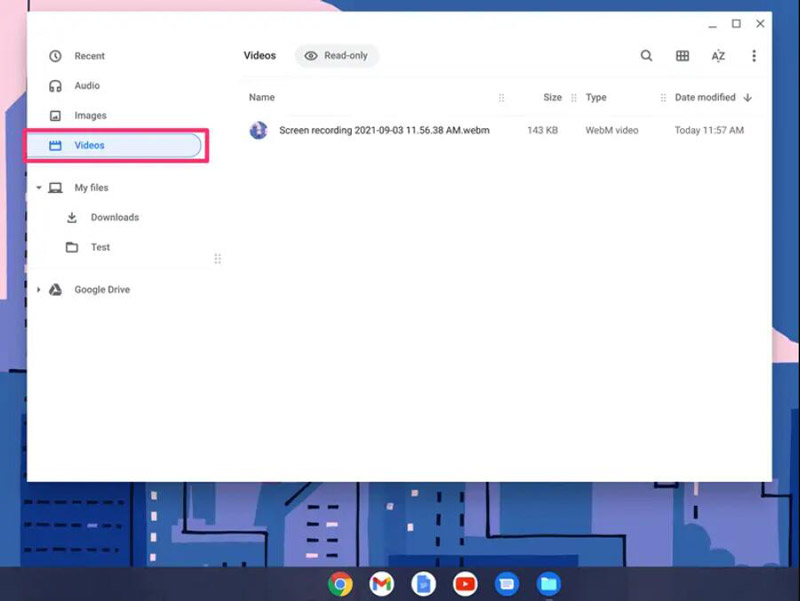Launch Messages from the shelf
The image size is (800, 601).
pyautogui.click(x=506, y=584)
